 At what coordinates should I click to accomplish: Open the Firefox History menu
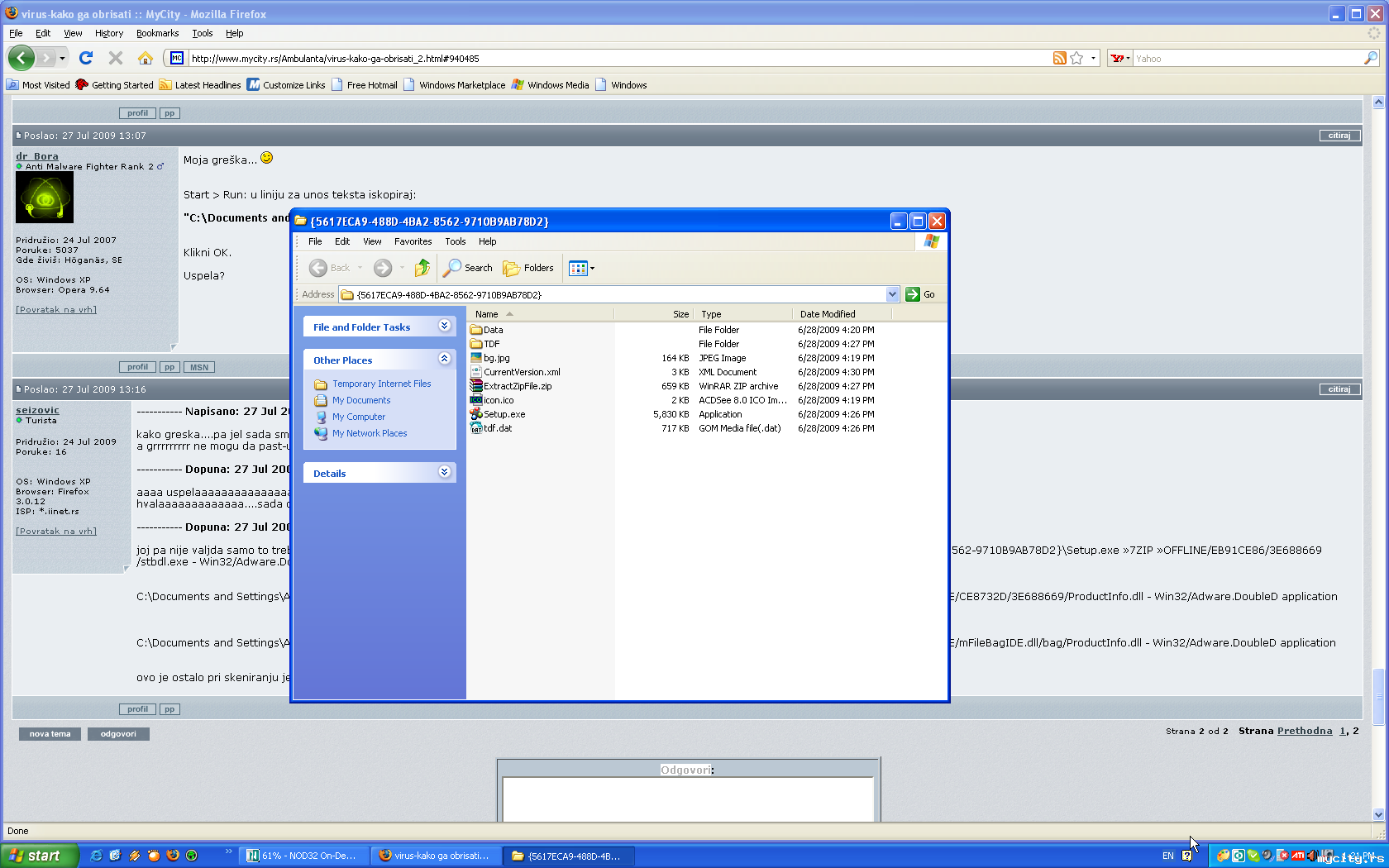click(x=109, y=33)
